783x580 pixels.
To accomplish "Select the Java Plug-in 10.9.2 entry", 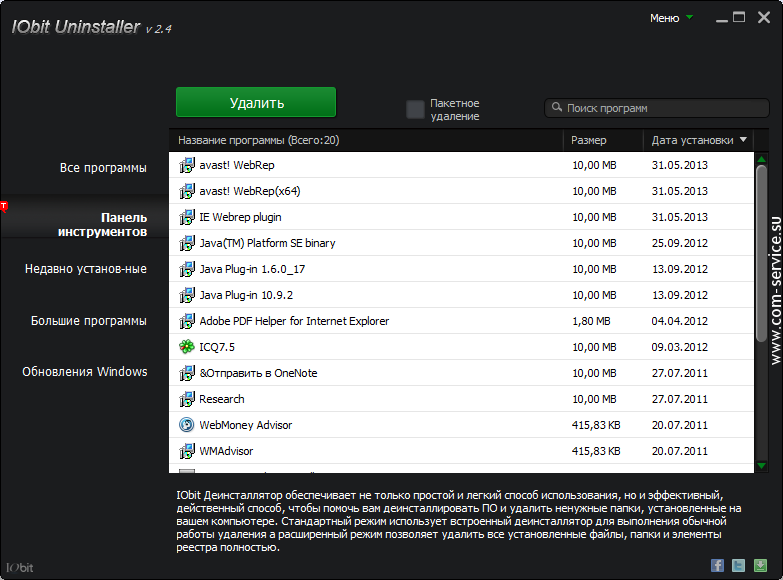I will pyautogui.click(x=246, y=295).
